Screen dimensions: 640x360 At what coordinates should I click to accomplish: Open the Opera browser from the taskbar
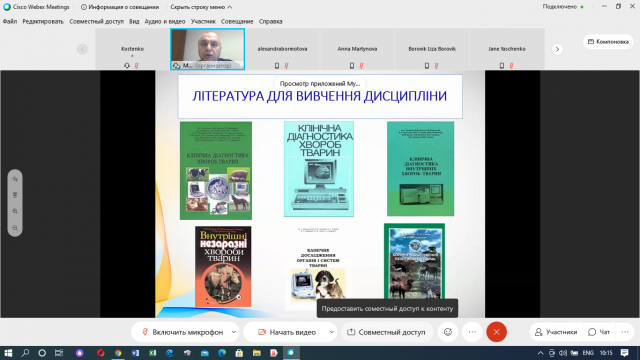(x=100, y=353)
